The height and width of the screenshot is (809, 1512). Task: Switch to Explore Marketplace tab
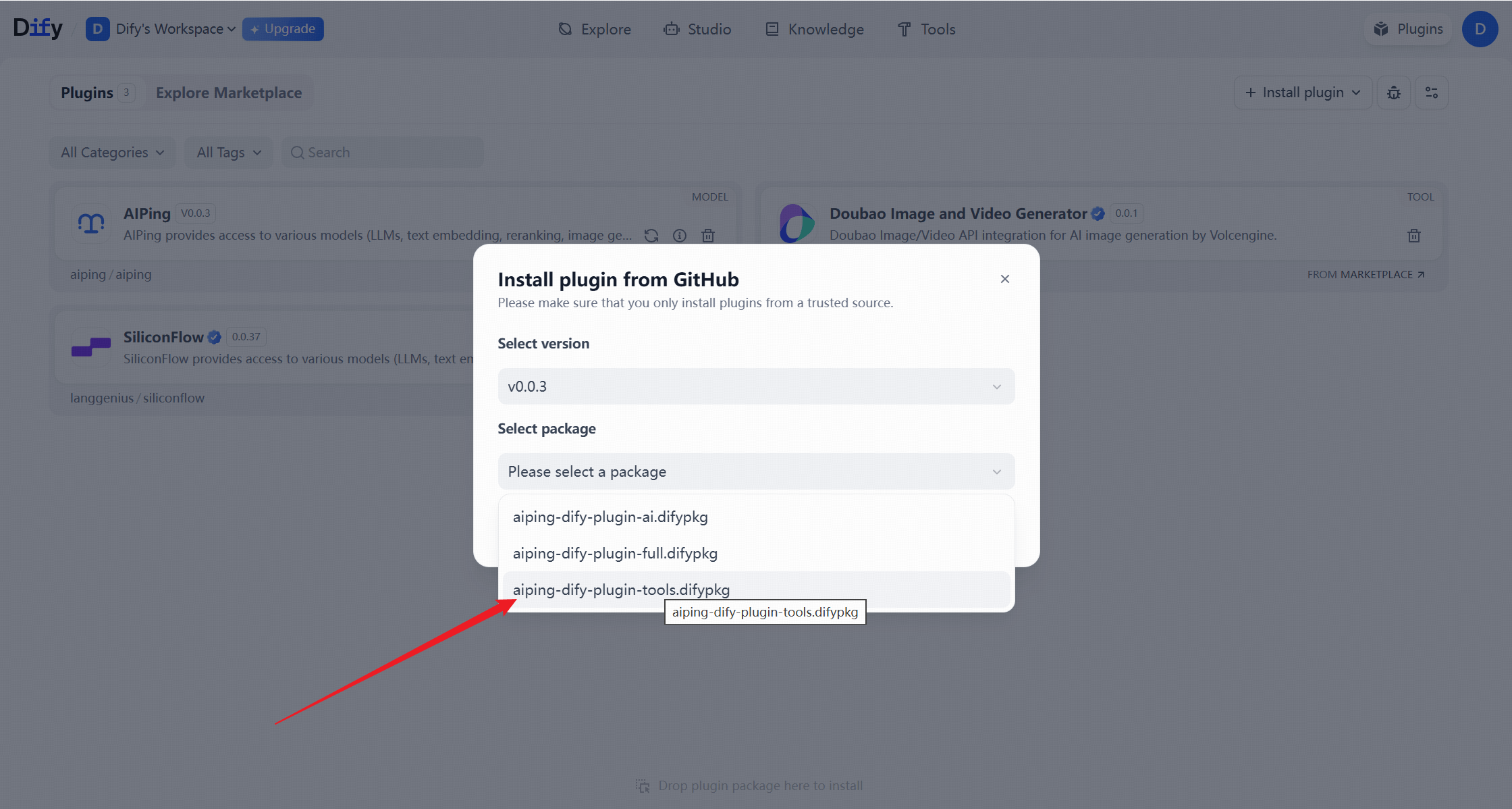[x=229, y=93]
